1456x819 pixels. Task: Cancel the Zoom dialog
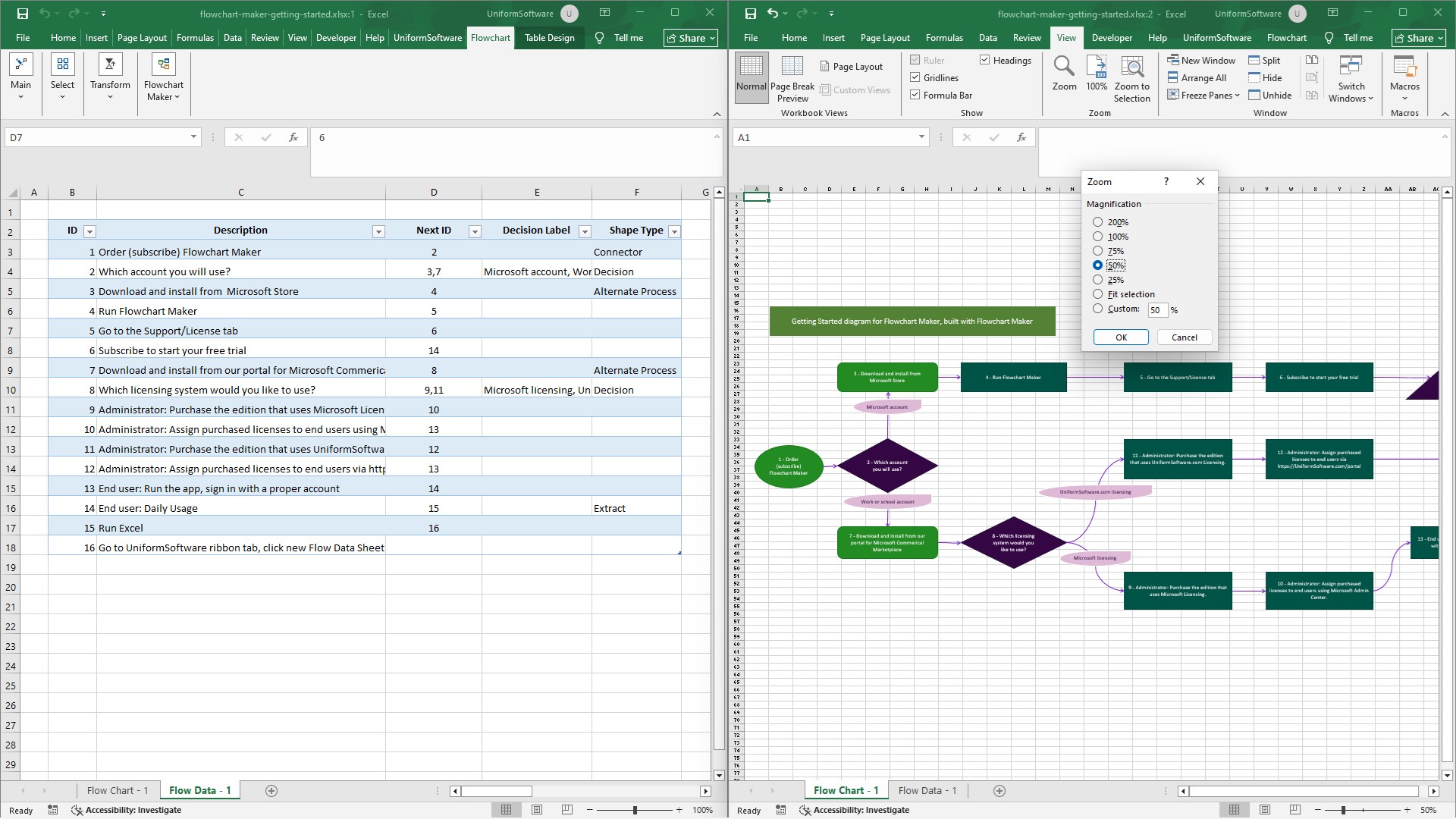point(1184,337)
